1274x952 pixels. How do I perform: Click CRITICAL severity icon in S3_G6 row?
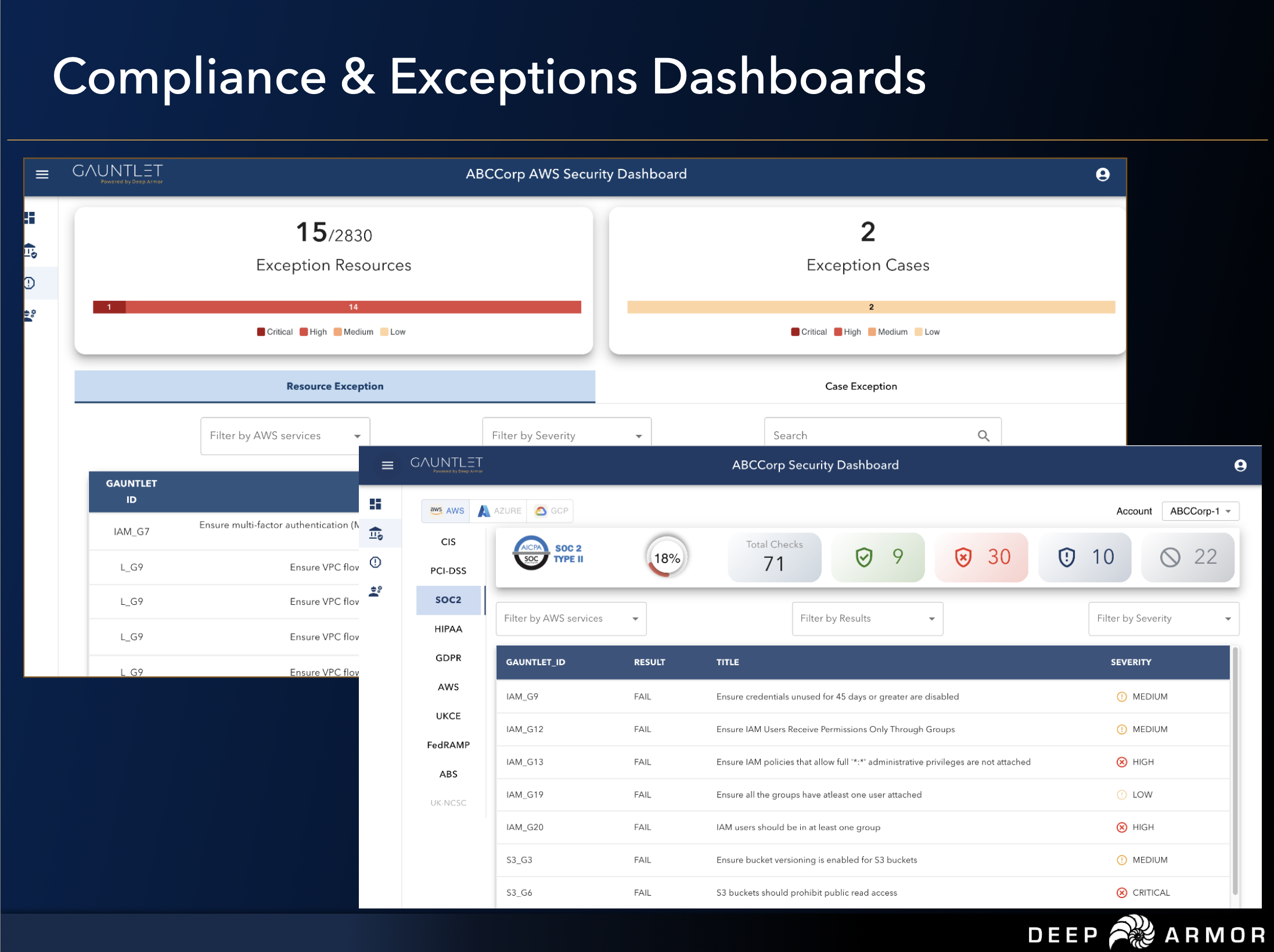1122,893
